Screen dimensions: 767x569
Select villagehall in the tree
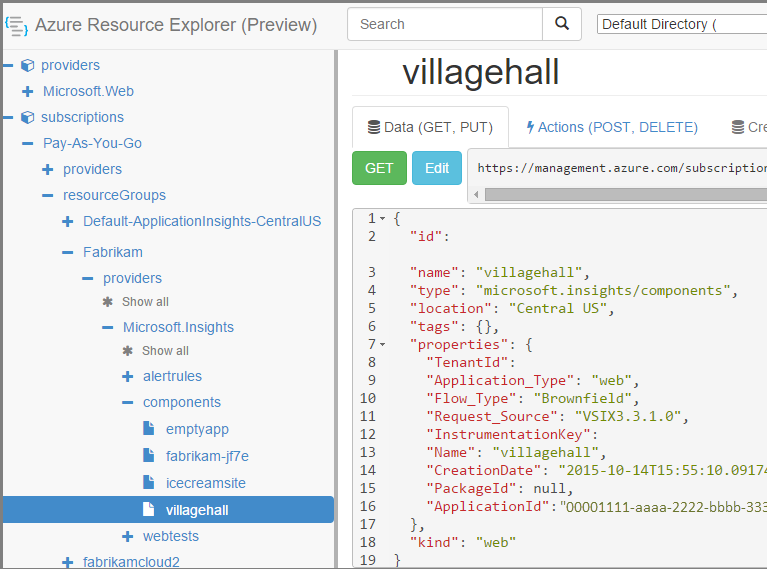tap(197, 510)
